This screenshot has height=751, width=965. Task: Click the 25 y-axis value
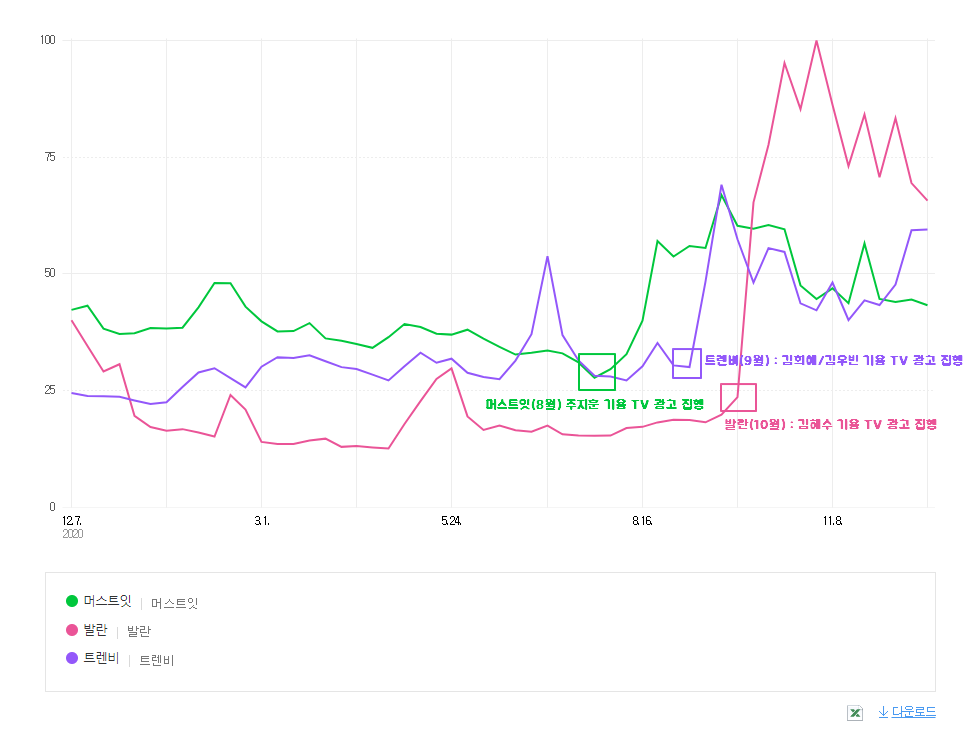click(50, 390)
